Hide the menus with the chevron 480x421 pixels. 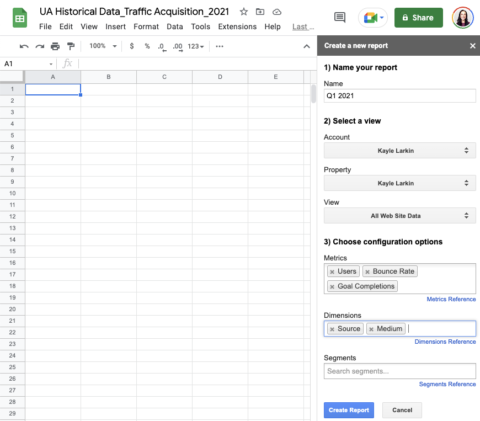(306, 46)
